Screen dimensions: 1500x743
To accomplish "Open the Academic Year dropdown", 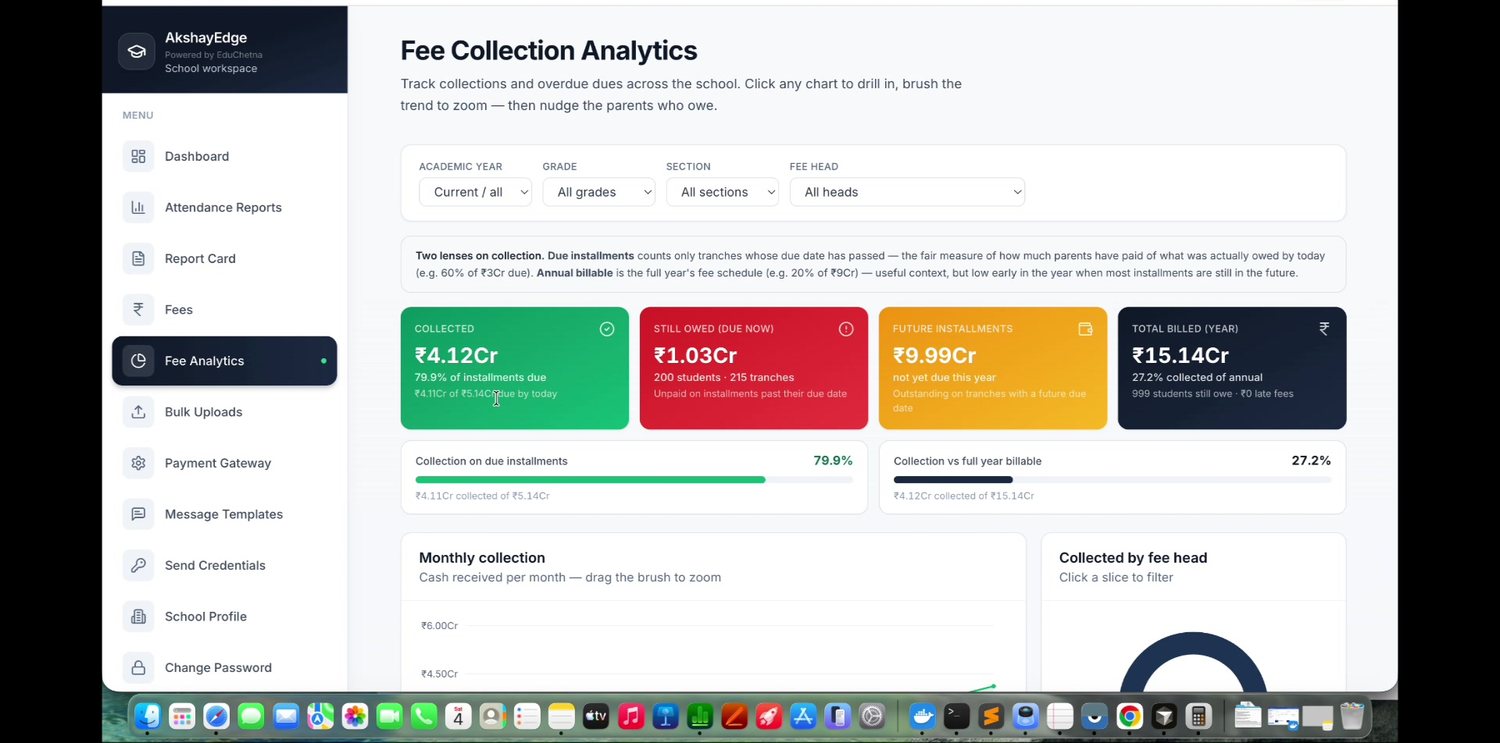I will tap(475, 192).
